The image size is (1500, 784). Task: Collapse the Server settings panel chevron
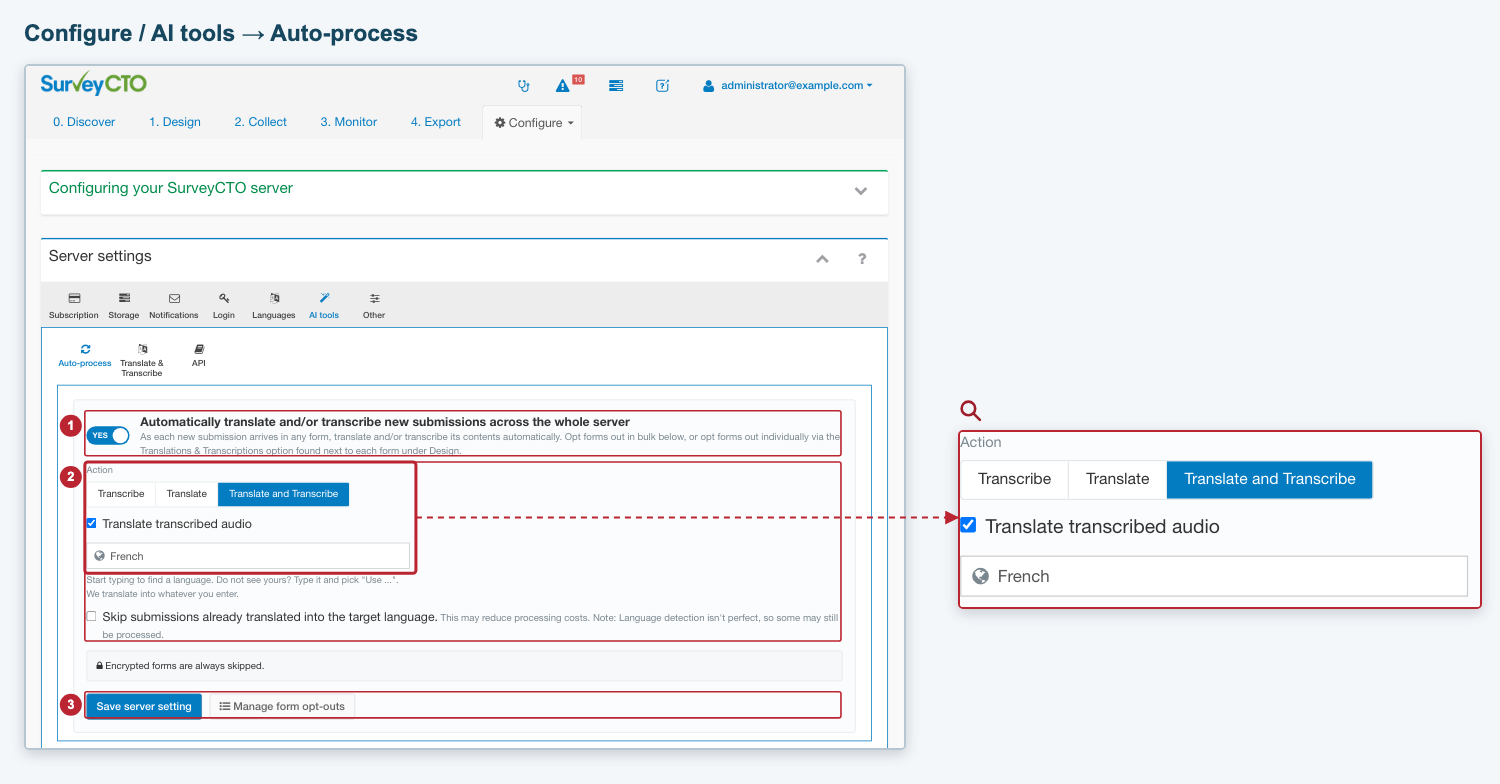click(x=823, y=259)
